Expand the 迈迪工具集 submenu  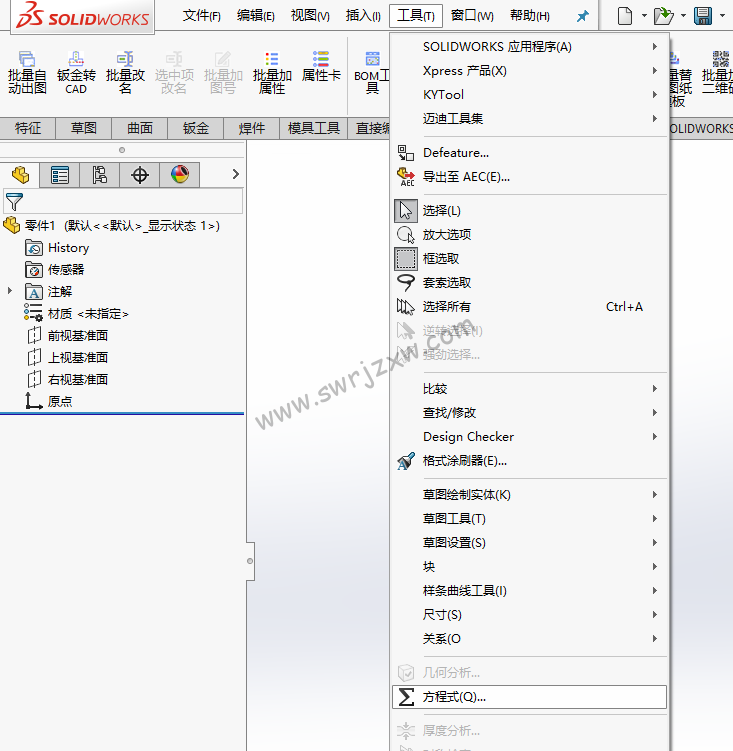[x=529, y=118]
